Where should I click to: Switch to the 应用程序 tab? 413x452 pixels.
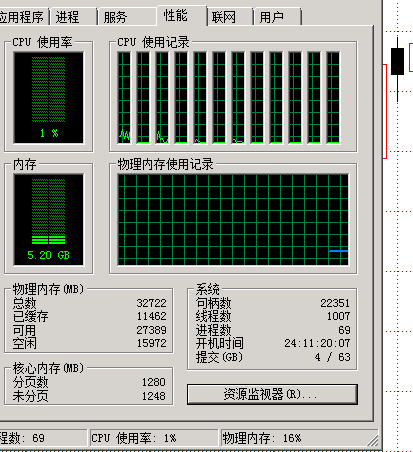[x=23, y=17]
